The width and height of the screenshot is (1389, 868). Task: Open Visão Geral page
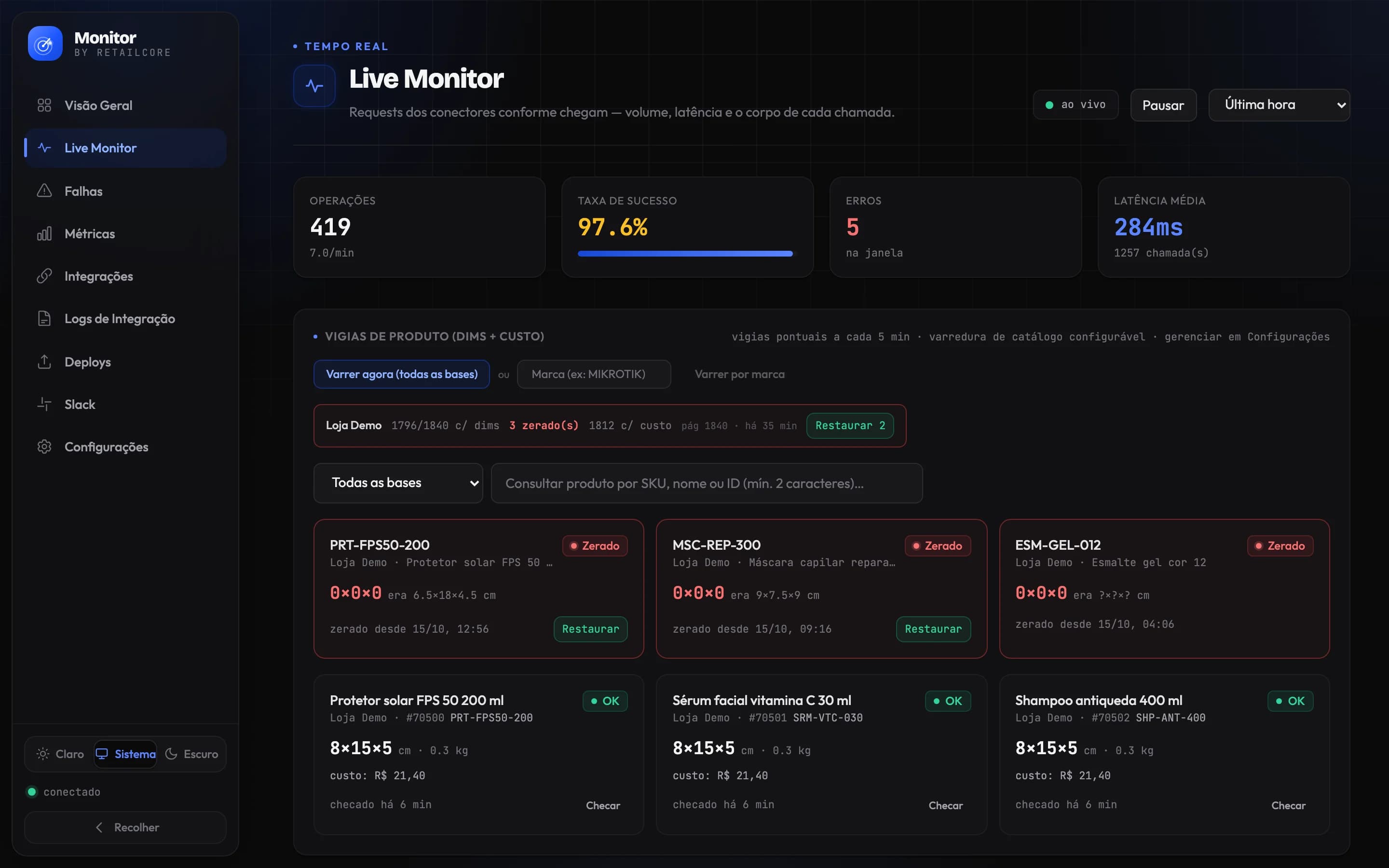[x=125, y=105]
